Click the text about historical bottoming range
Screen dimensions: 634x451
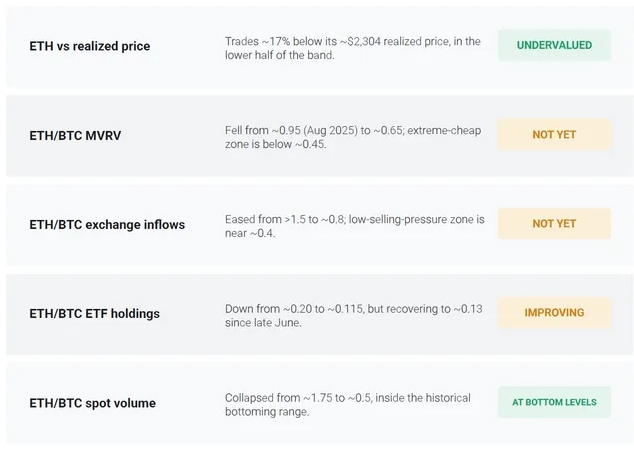click(x=348, y=405)
